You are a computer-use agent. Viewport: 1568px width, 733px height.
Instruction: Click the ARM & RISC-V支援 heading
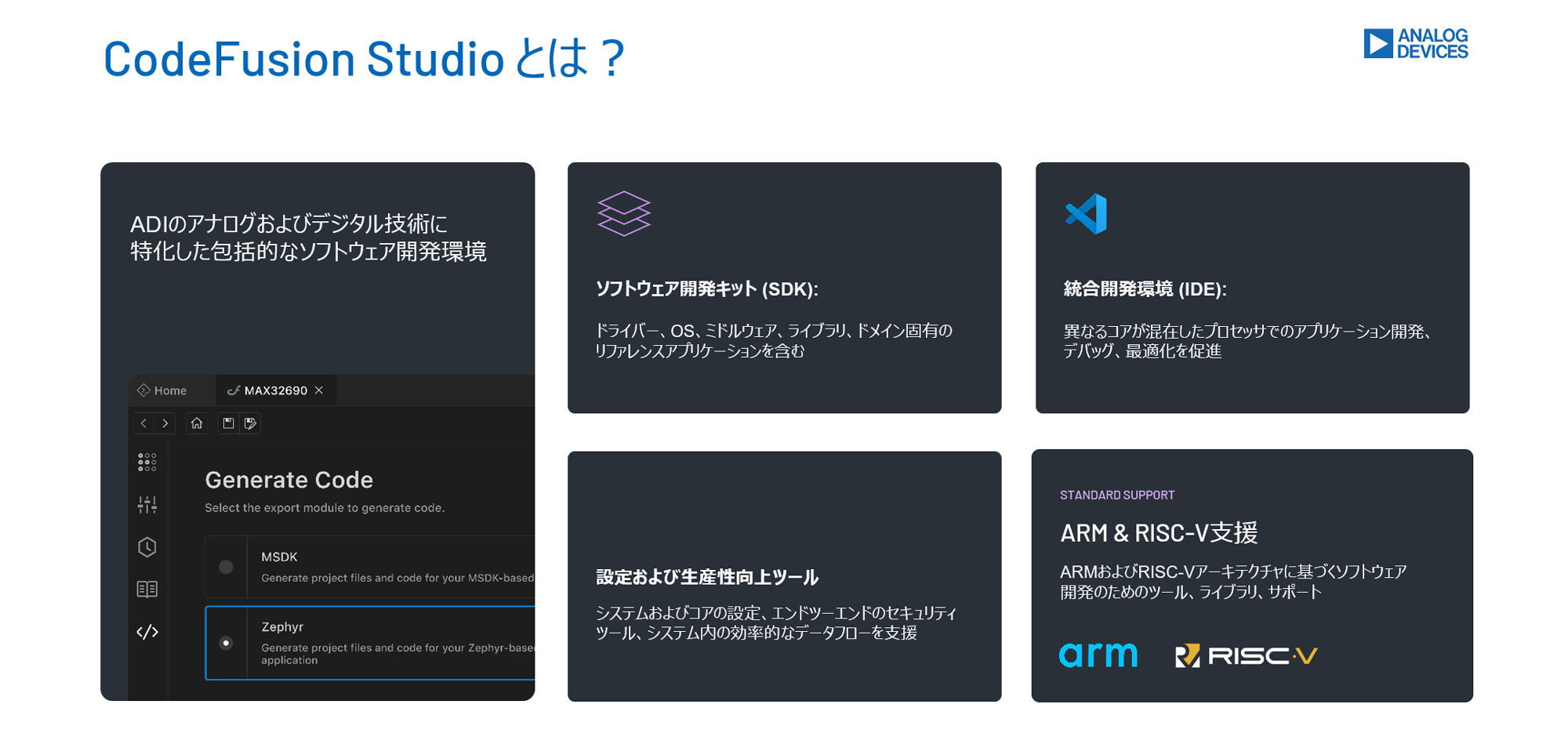[x=1159, y=533]
